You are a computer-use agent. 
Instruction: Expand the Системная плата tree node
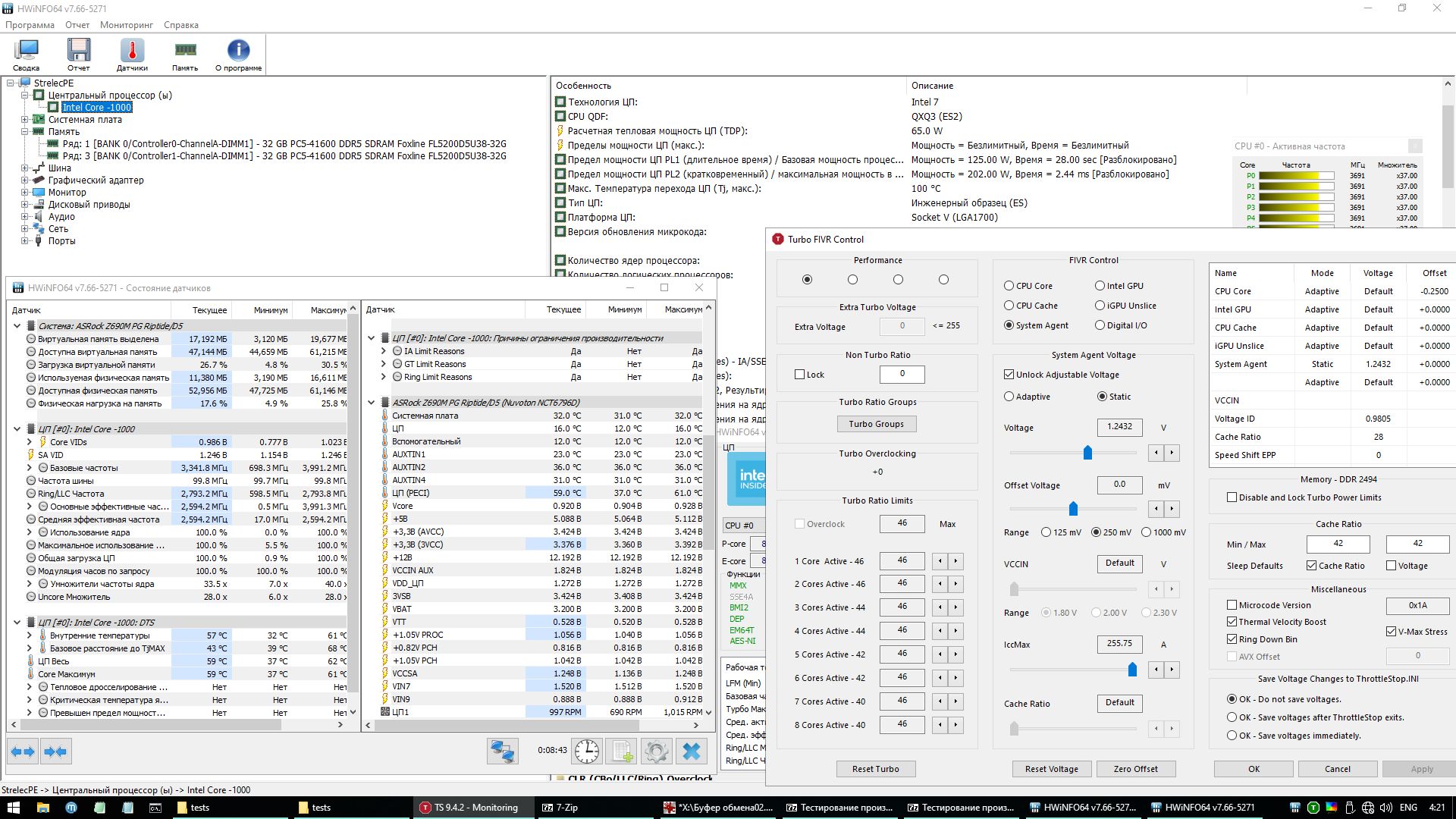tap(25, 120)
